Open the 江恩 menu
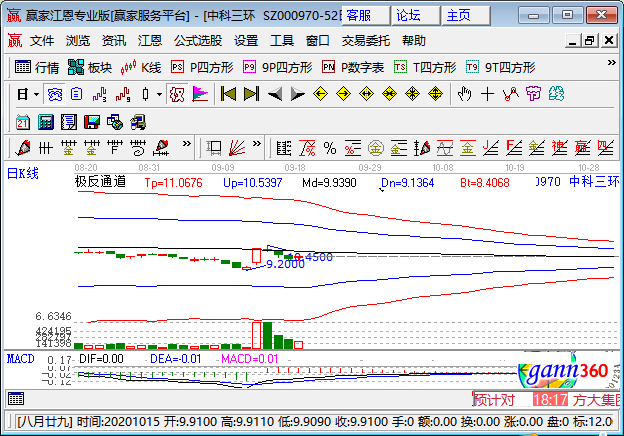This screenshot has width=624, height=436. [x=150, y=41]
